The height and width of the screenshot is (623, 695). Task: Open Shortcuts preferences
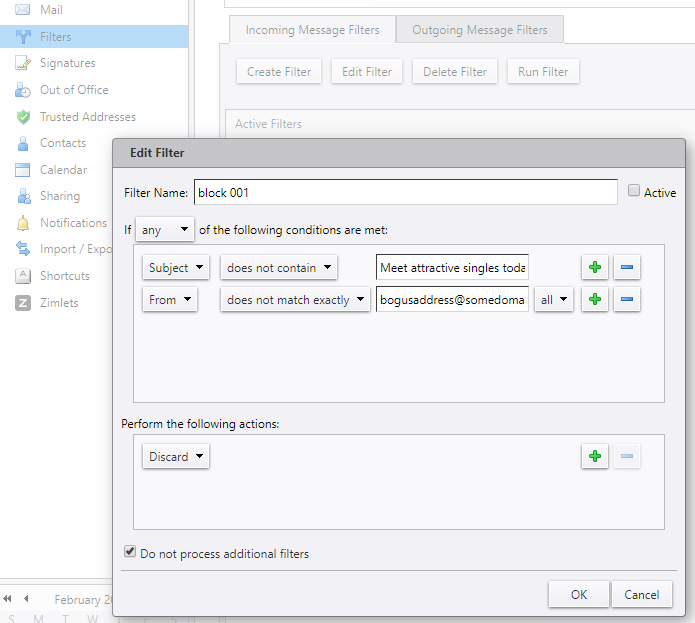click(x=65, y=276)
